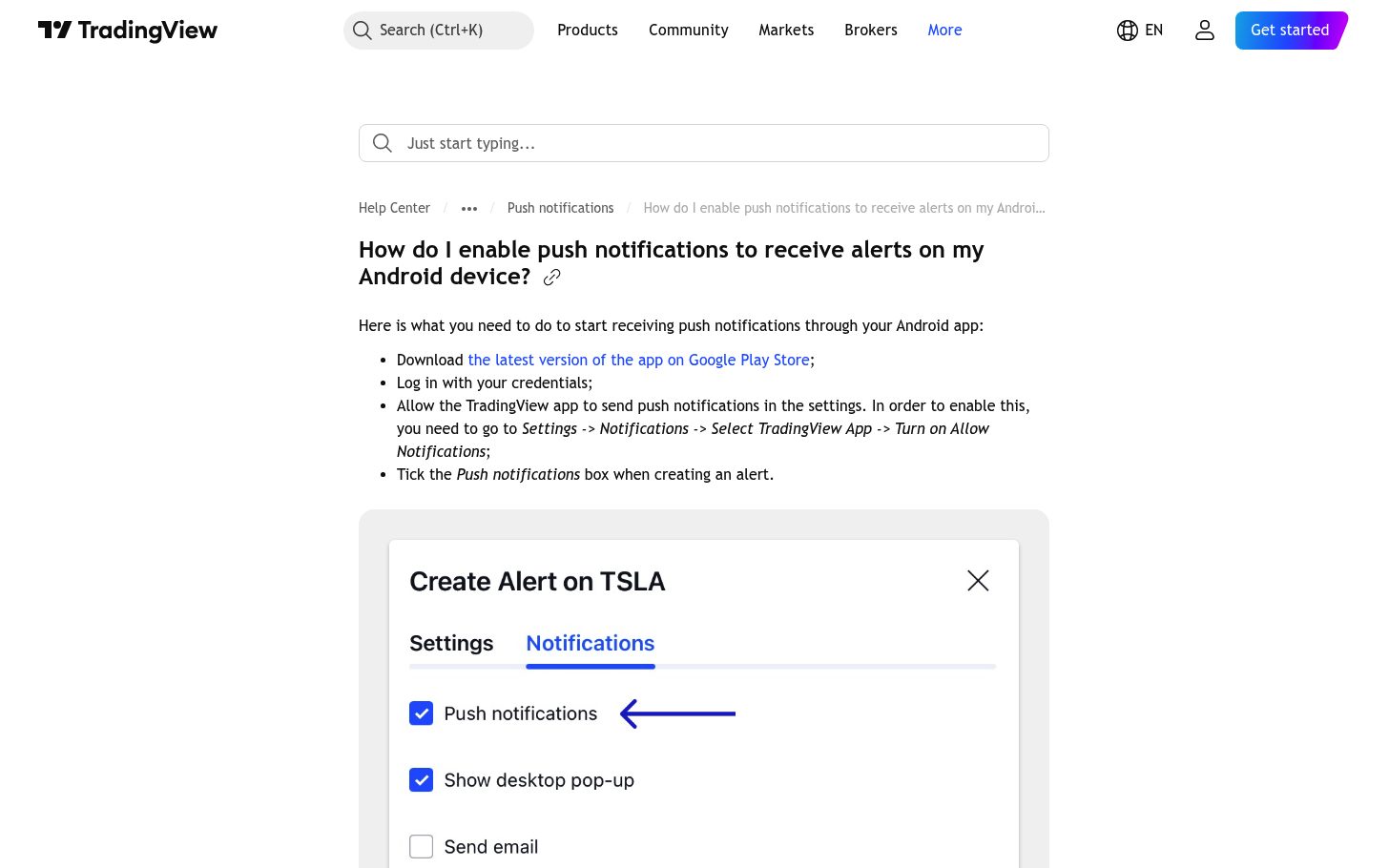Image resolution: width=1389 pixels, height=868 pixels.
Task: Click the Tick the Push notifications box step
Action: pyautogui.click(x=585, y=474)
